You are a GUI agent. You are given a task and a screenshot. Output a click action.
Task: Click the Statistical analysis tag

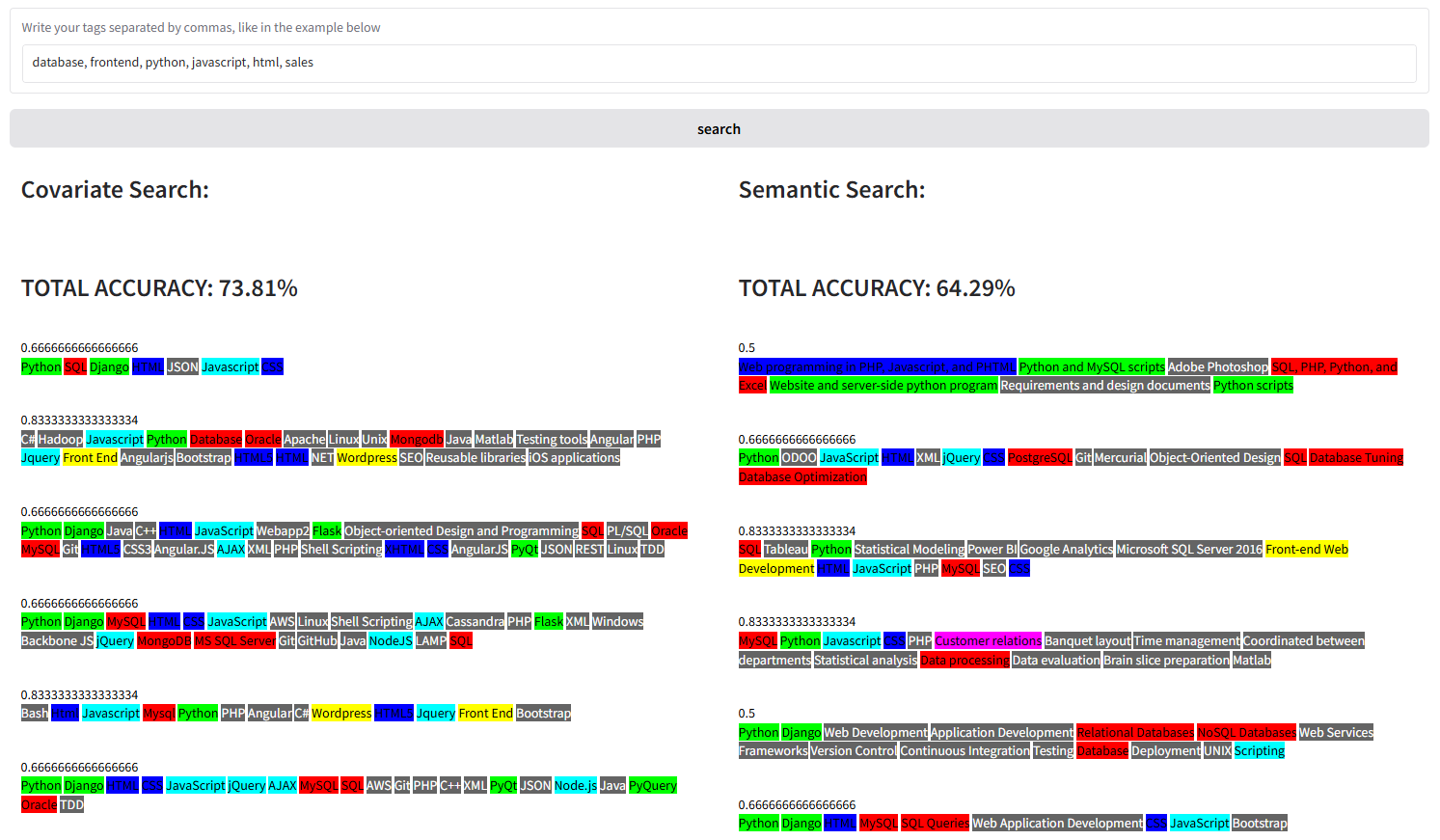[865, 661]
